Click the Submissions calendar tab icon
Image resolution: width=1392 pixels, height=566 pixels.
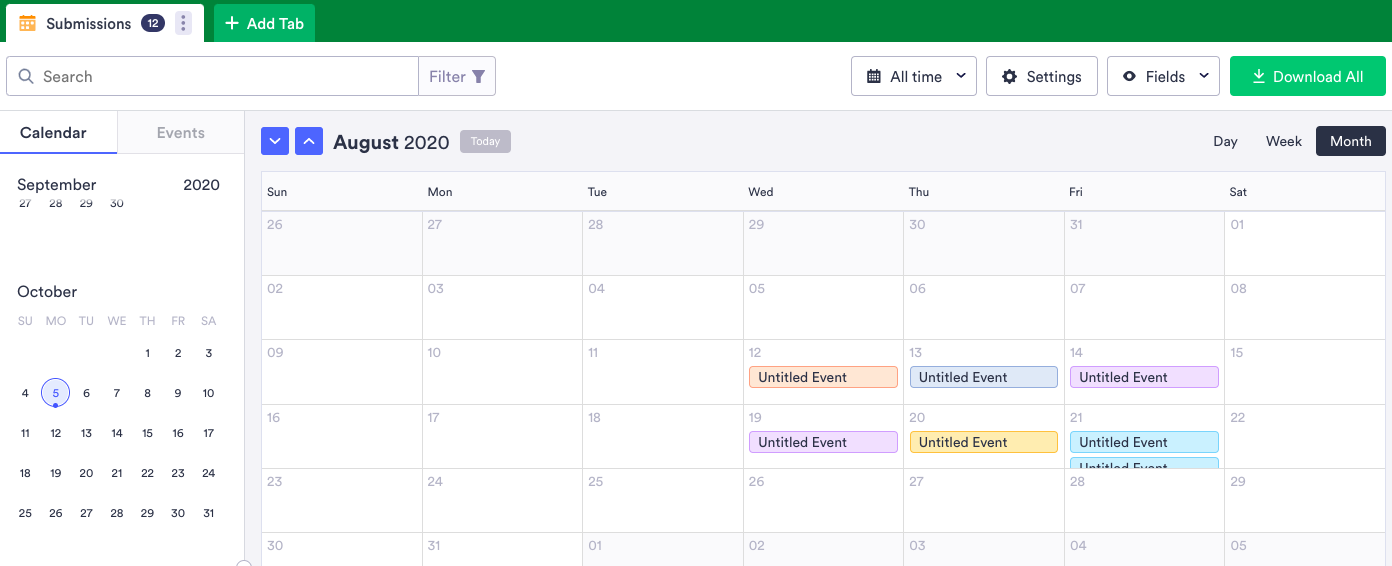point(27,23)
